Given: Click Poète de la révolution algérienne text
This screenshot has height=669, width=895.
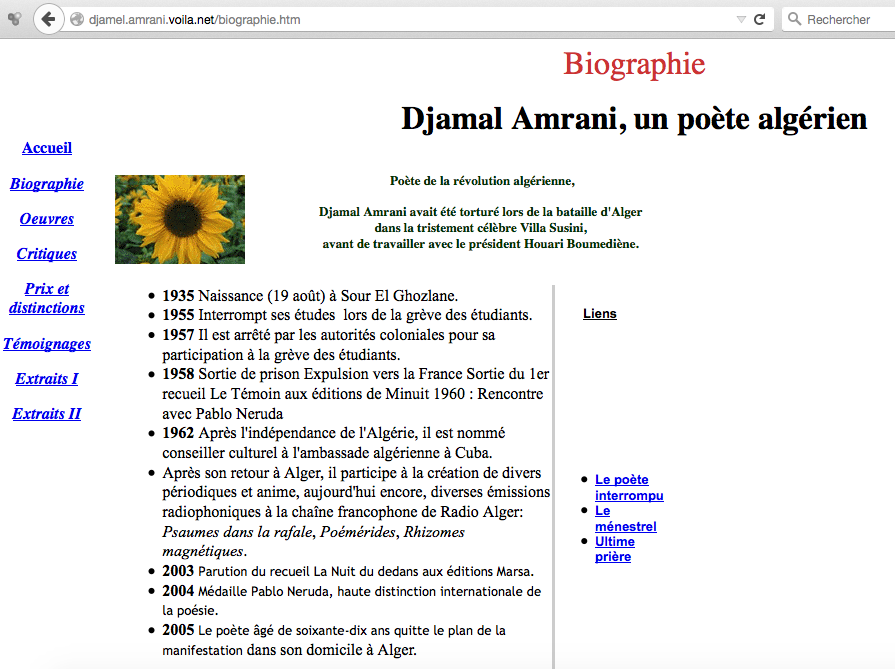Looking at the screenshot, I should pos(482,181).
